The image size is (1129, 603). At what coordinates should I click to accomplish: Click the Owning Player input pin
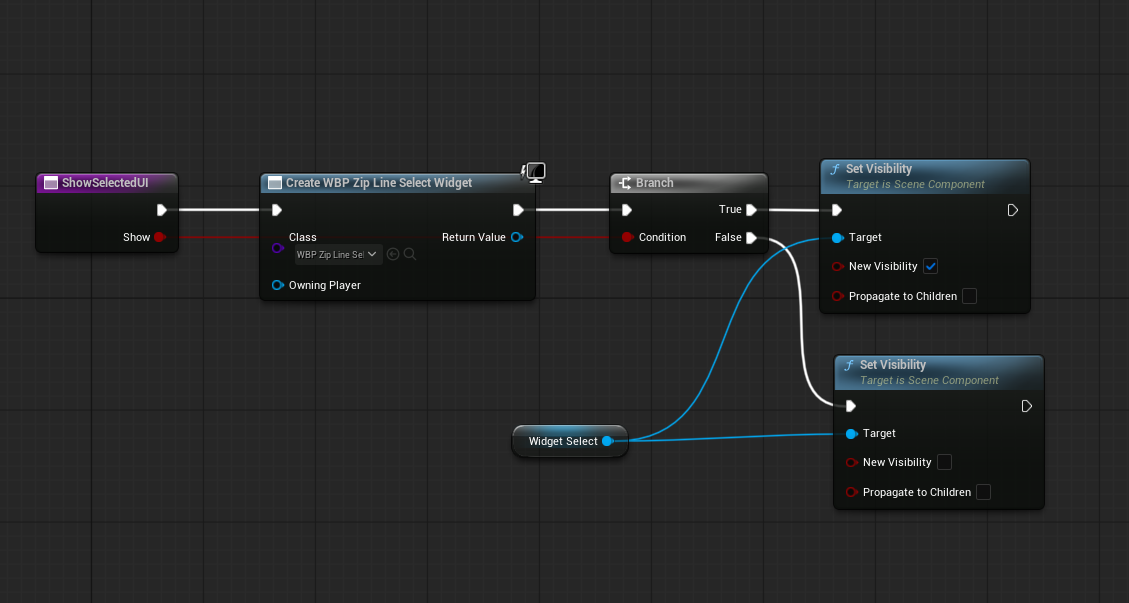coord(278,285)
